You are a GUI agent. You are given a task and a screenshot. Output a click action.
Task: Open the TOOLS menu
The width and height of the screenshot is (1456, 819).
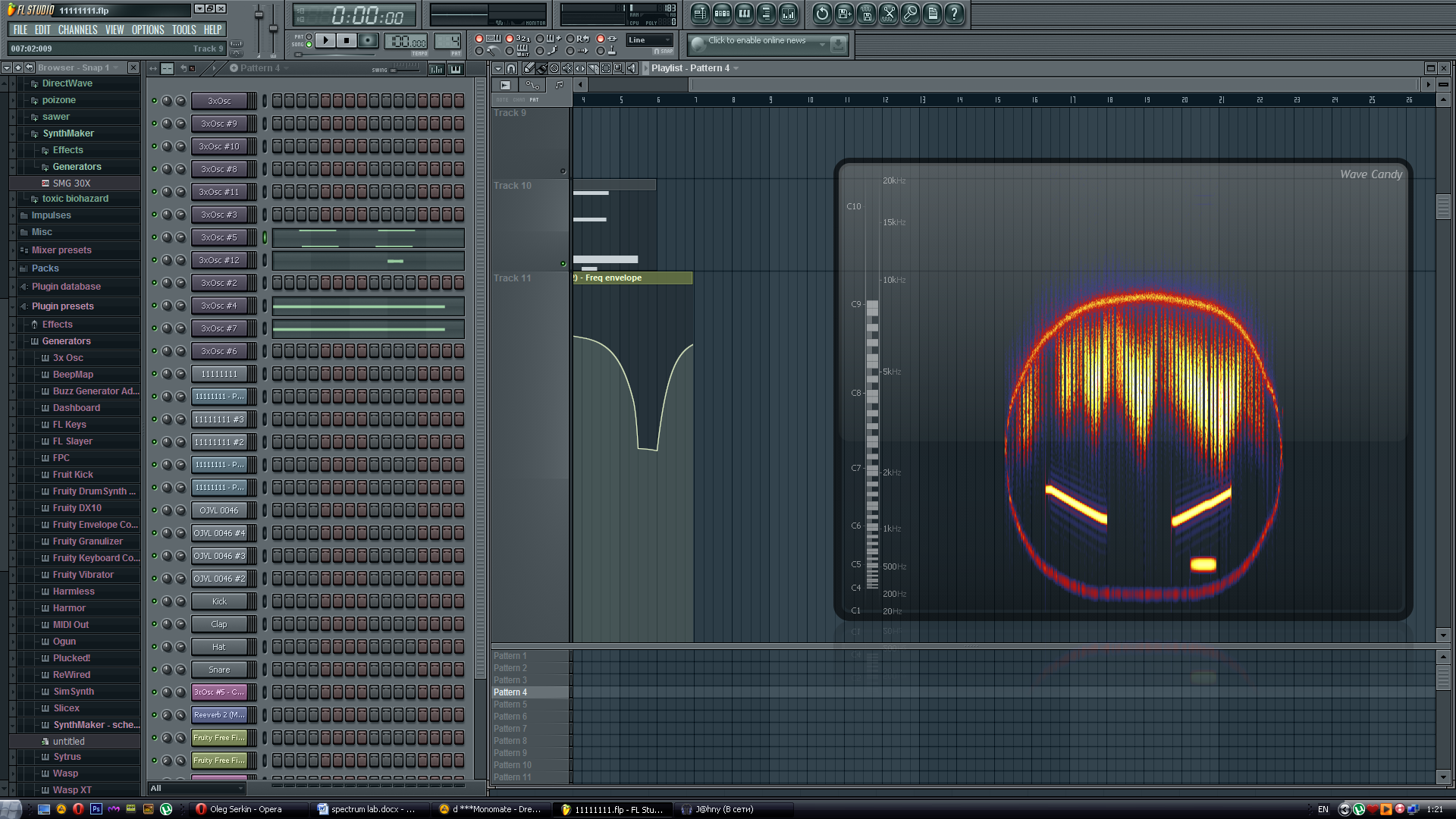pos(184,30)
